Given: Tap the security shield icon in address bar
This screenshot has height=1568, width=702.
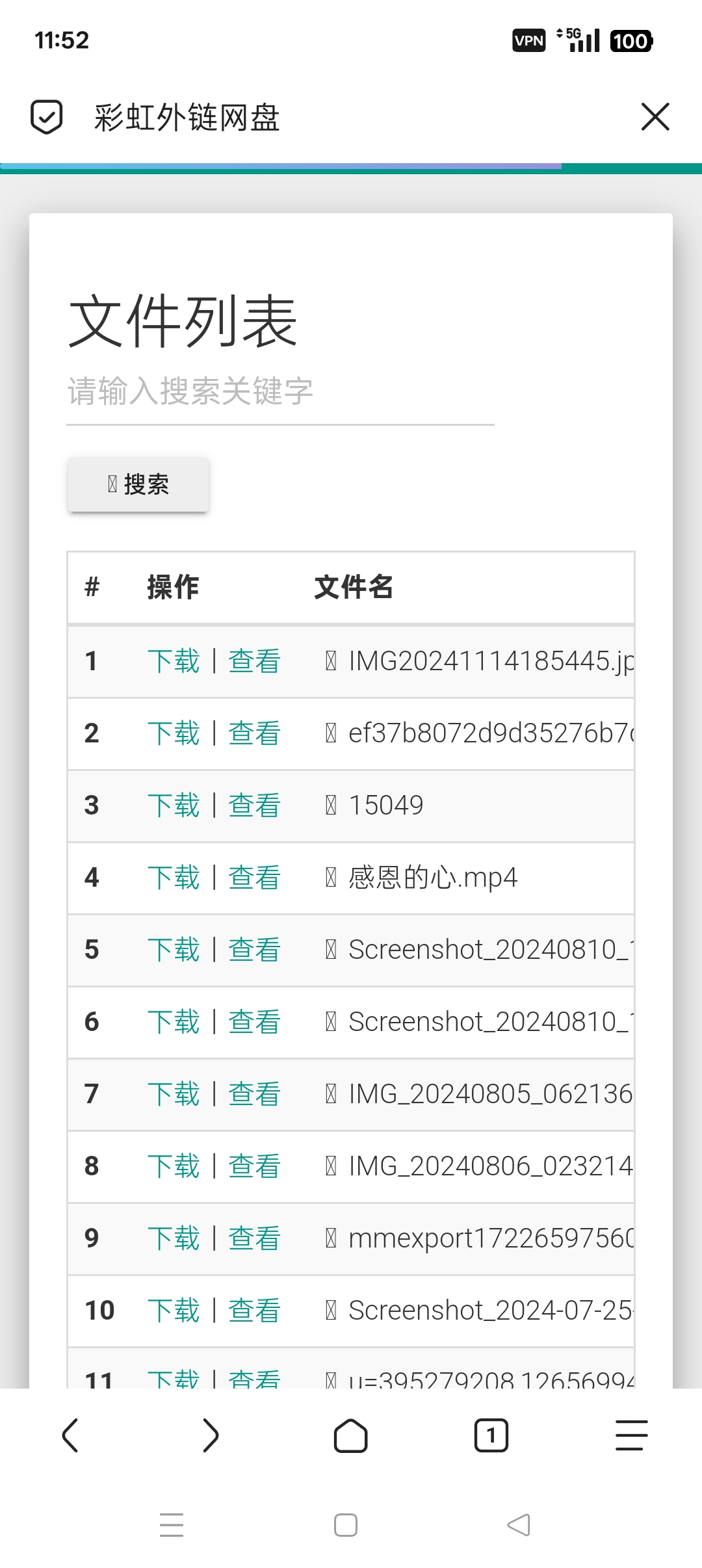Looking at the screenshot, I should [x=47, y=117].
